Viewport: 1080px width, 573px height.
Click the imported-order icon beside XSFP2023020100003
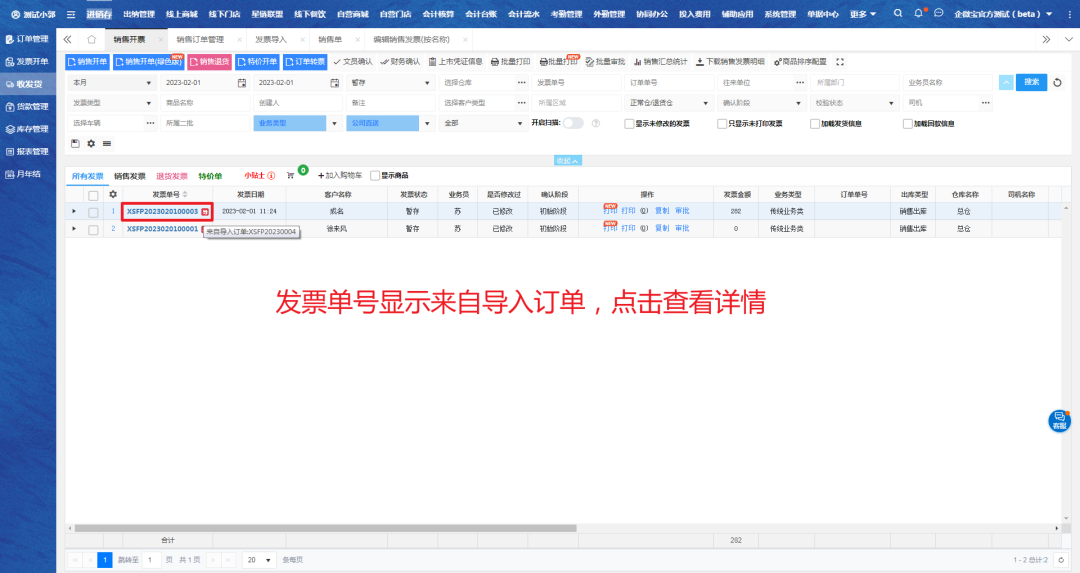pos(205,212)
